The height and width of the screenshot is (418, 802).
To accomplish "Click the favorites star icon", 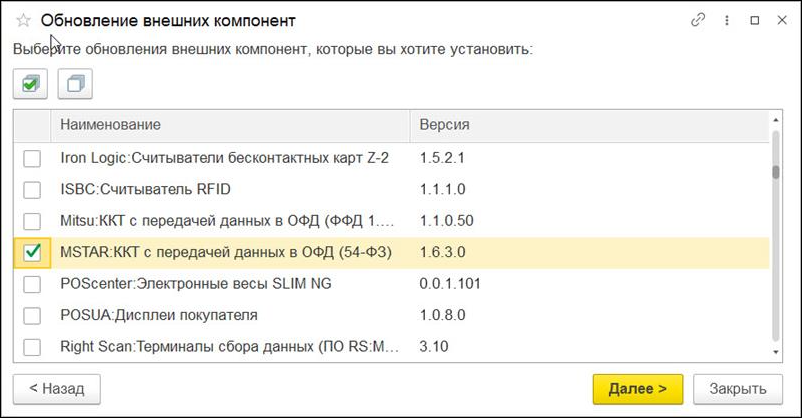I will 23,20.
